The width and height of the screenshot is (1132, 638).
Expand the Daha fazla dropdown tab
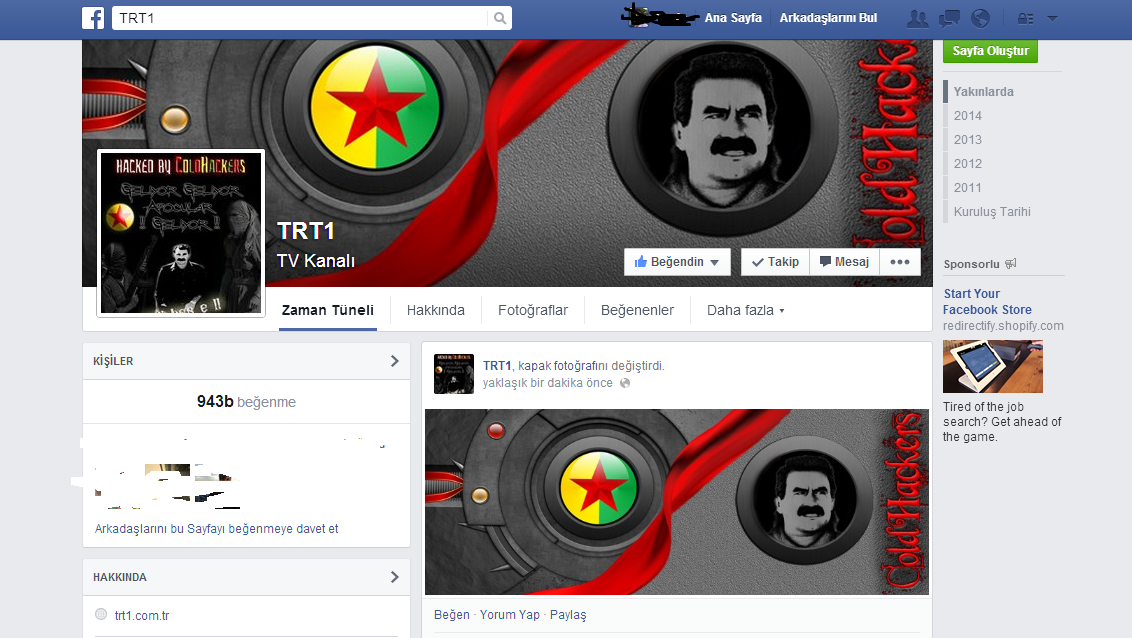click(745, 310)
